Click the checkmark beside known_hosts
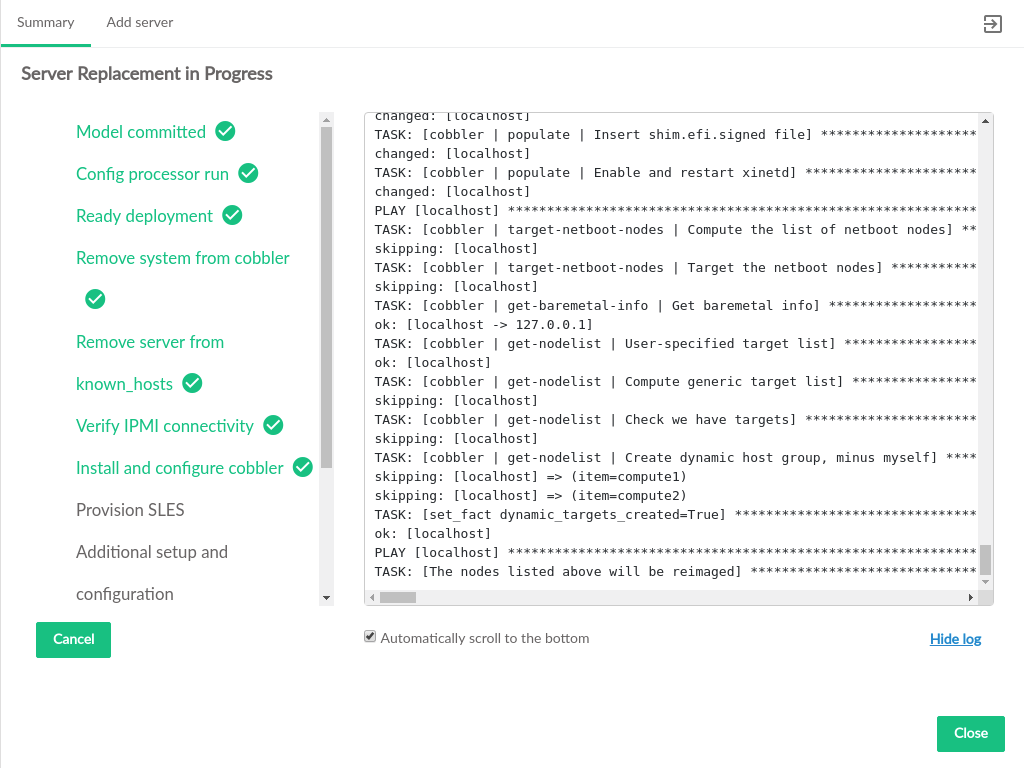 (193, 383)
